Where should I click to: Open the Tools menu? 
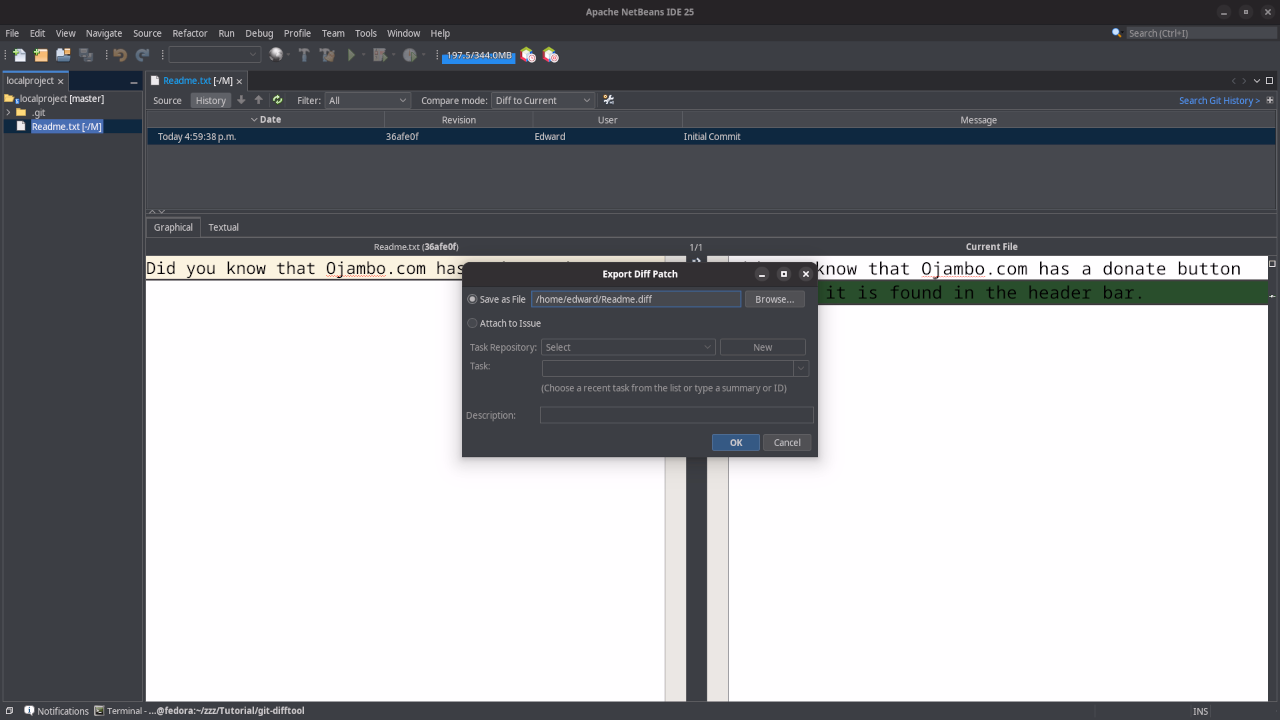pyautogui.click(x=366, y=33)
